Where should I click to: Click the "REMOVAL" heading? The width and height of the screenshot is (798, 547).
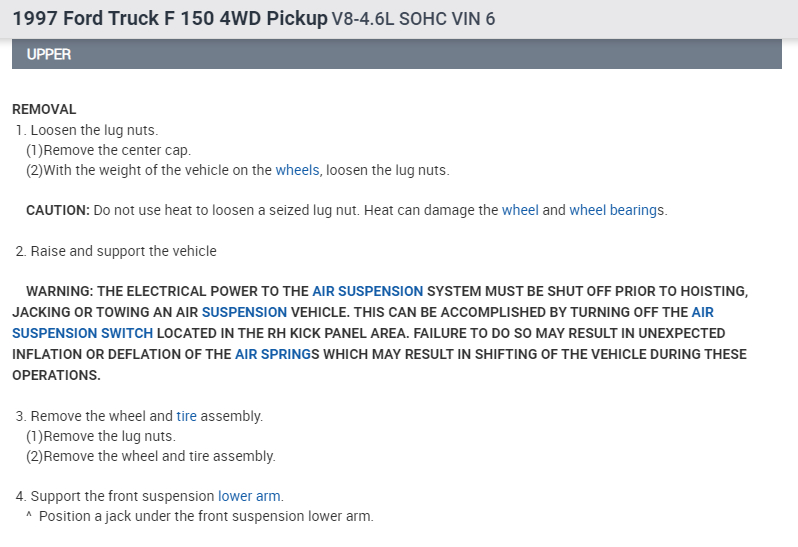tap(44, 109)
